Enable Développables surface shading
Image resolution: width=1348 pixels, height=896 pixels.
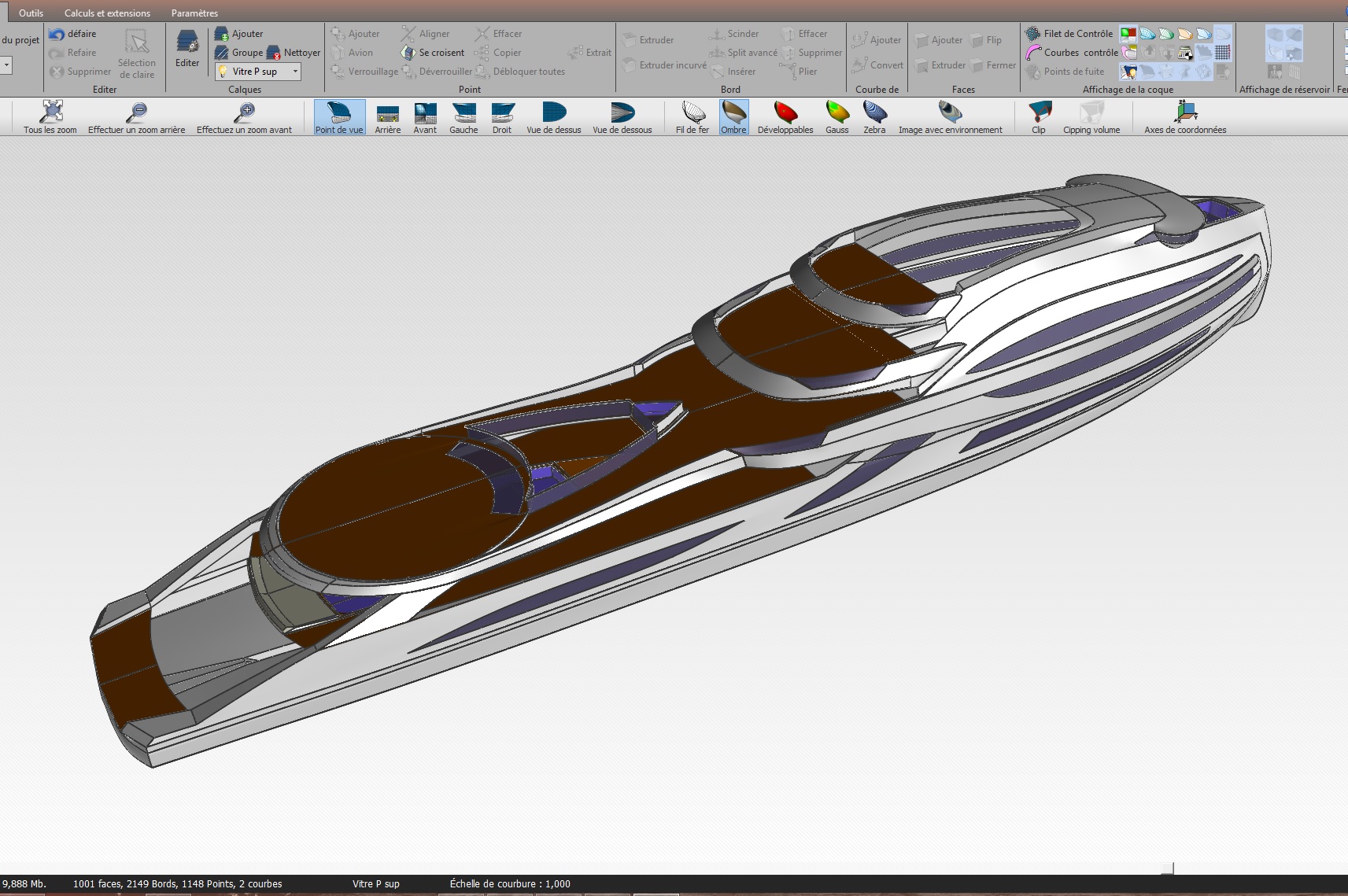pos(785,117)
